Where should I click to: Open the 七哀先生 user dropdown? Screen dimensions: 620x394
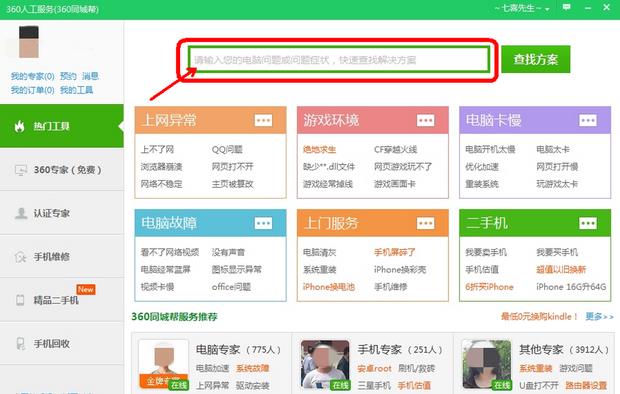(x=522, y=8)
